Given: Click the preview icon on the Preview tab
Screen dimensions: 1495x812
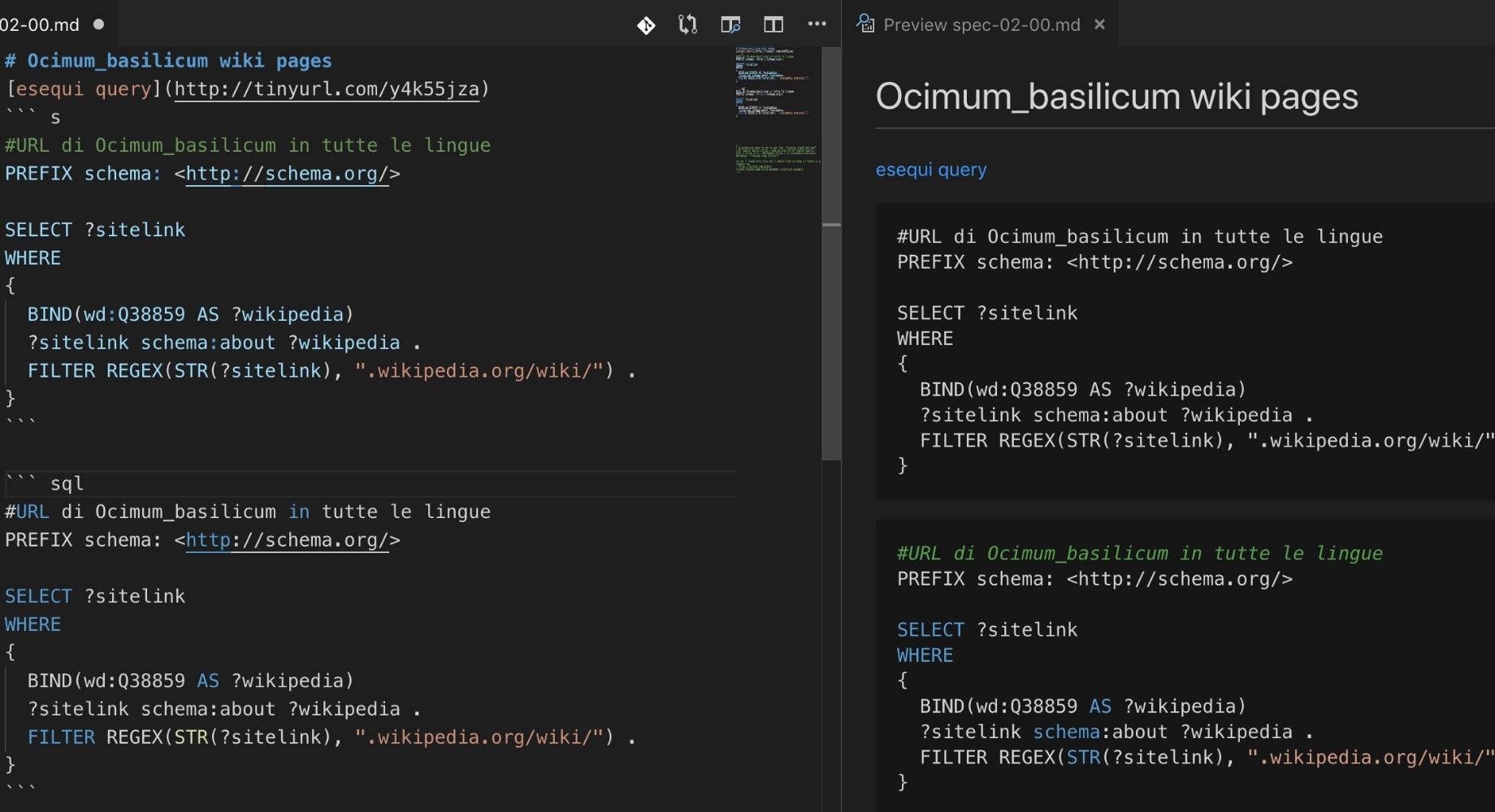Looking at the screenshot, I should [x=865, y=24].
